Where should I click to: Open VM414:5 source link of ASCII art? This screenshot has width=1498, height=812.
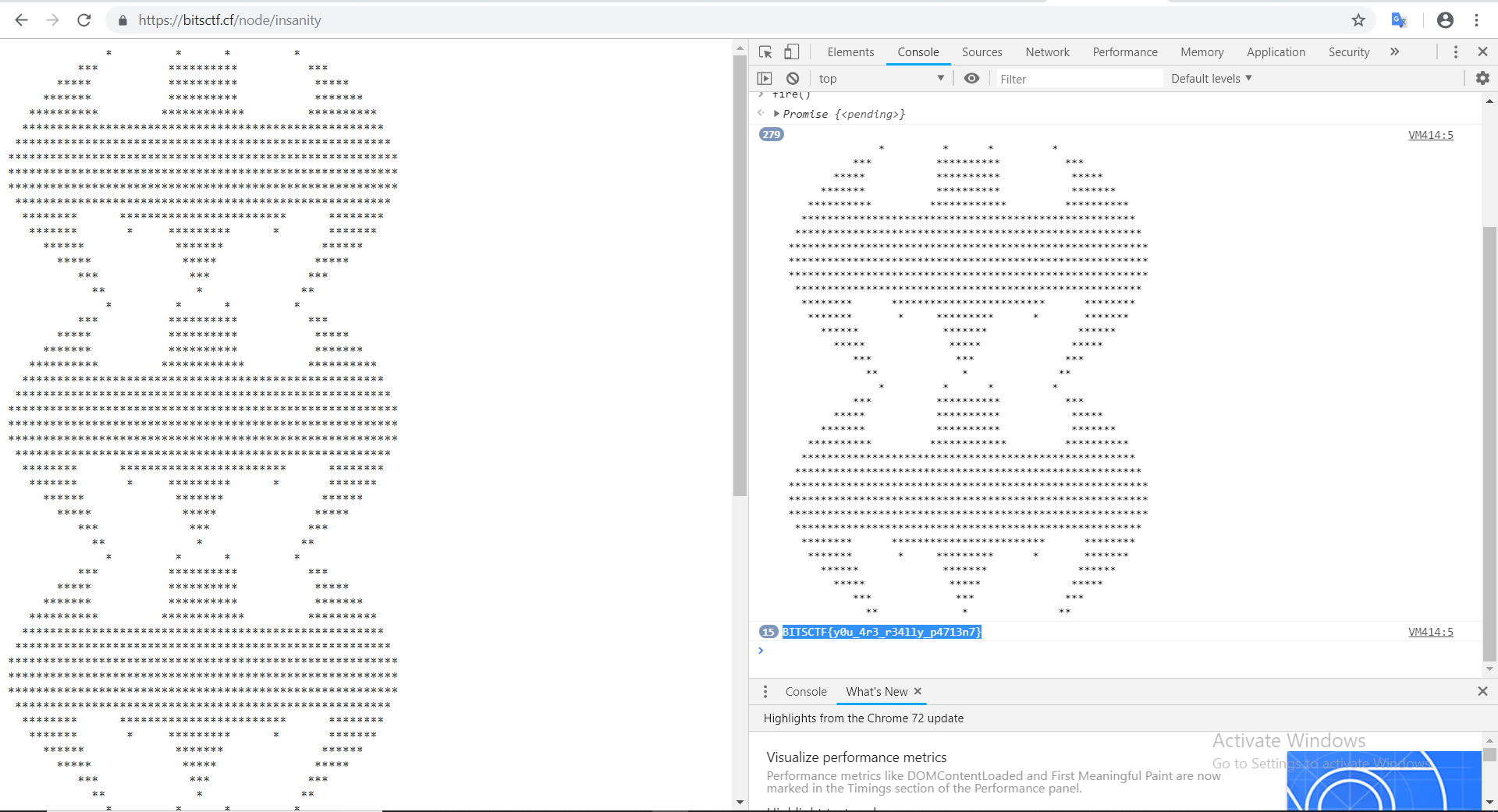1431,135
